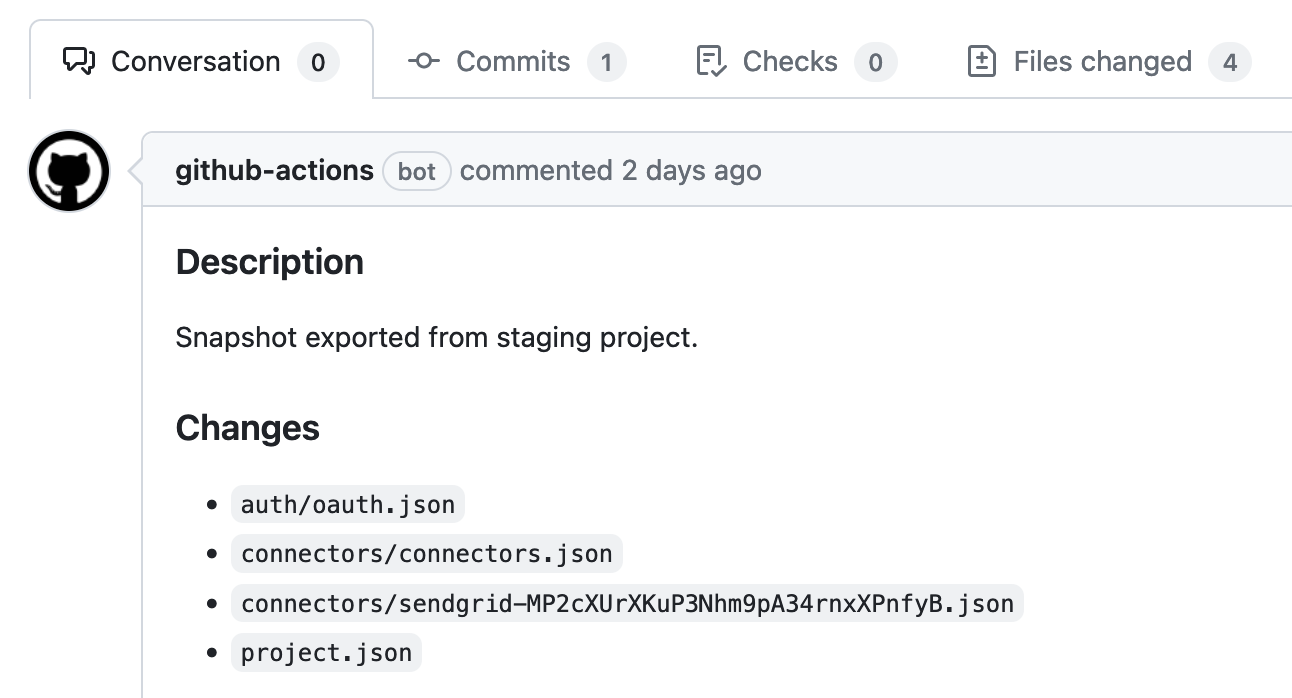Screen dimensions: 1292x698
Task: Switch to the Commits tab
Action: pos(517,61)
